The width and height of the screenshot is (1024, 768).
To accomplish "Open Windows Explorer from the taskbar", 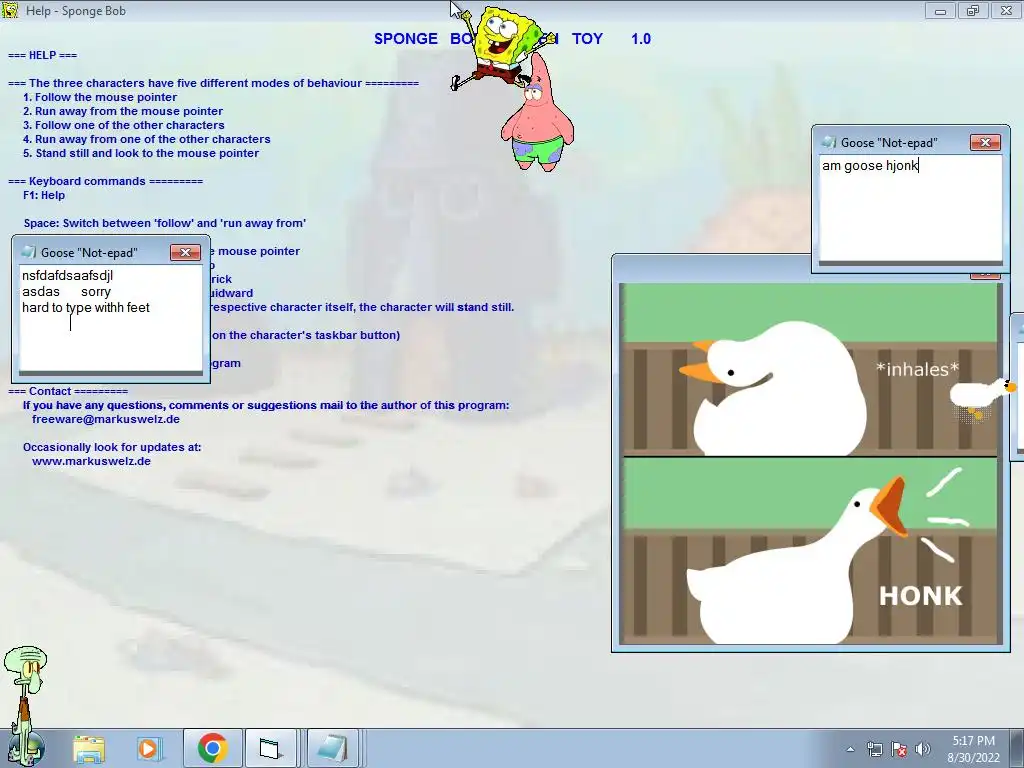I will click(x=89, y=748).
